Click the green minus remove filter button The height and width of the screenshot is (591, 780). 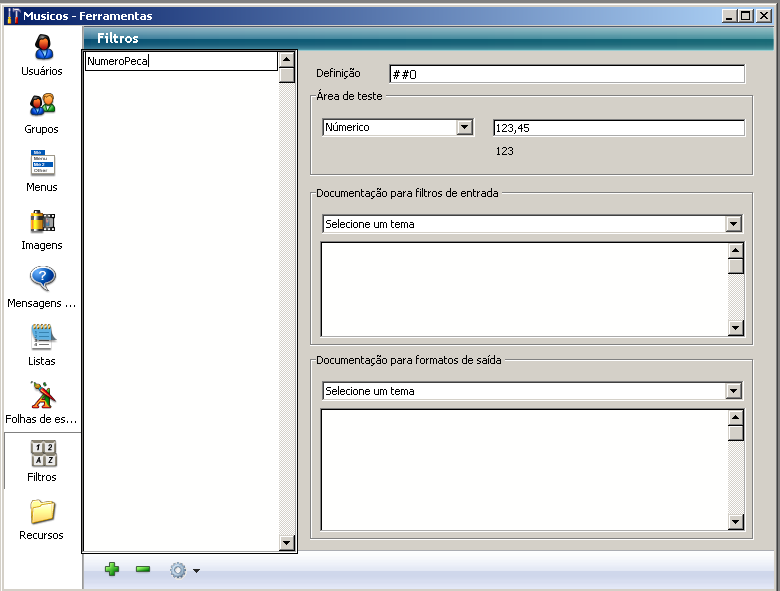(x=143, y=569)
